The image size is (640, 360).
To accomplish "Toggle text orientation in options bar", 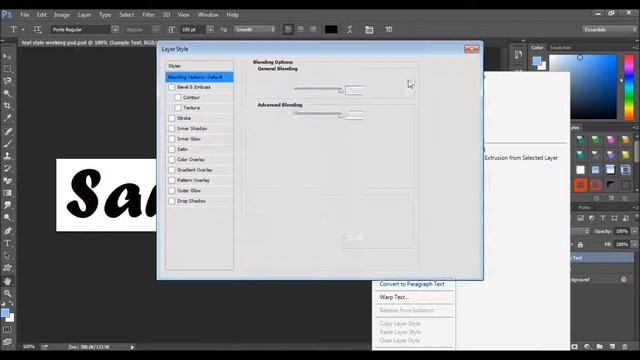I will pyautogui.click(x=38, y=29).
